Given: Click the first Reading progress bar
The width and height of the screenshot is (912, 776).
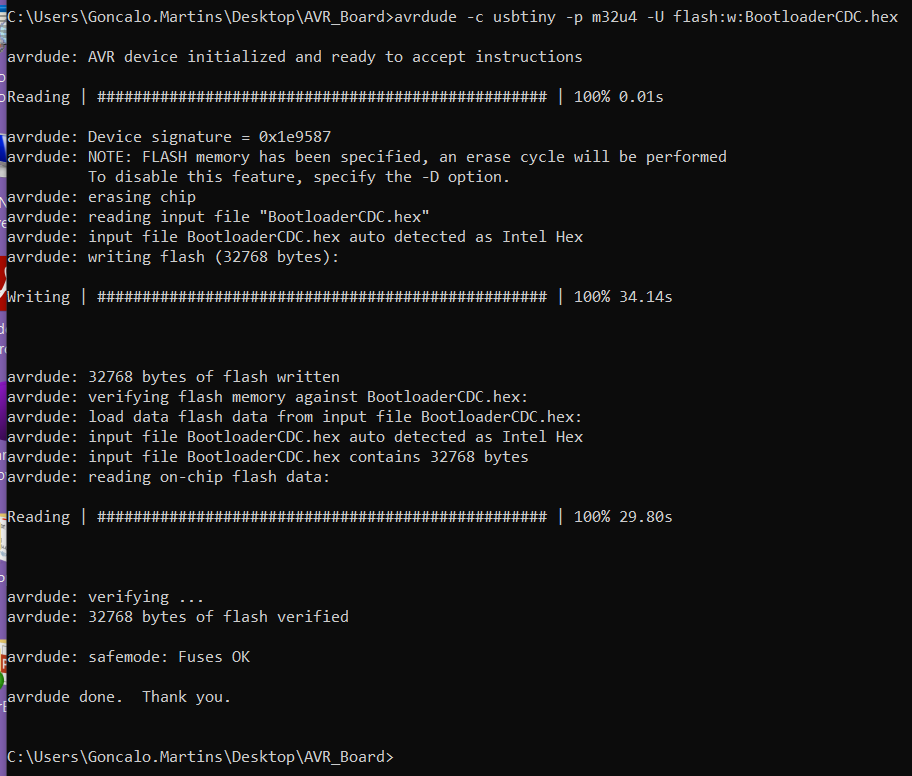Looking at the screenshot, I should click(x=322, y=97).
